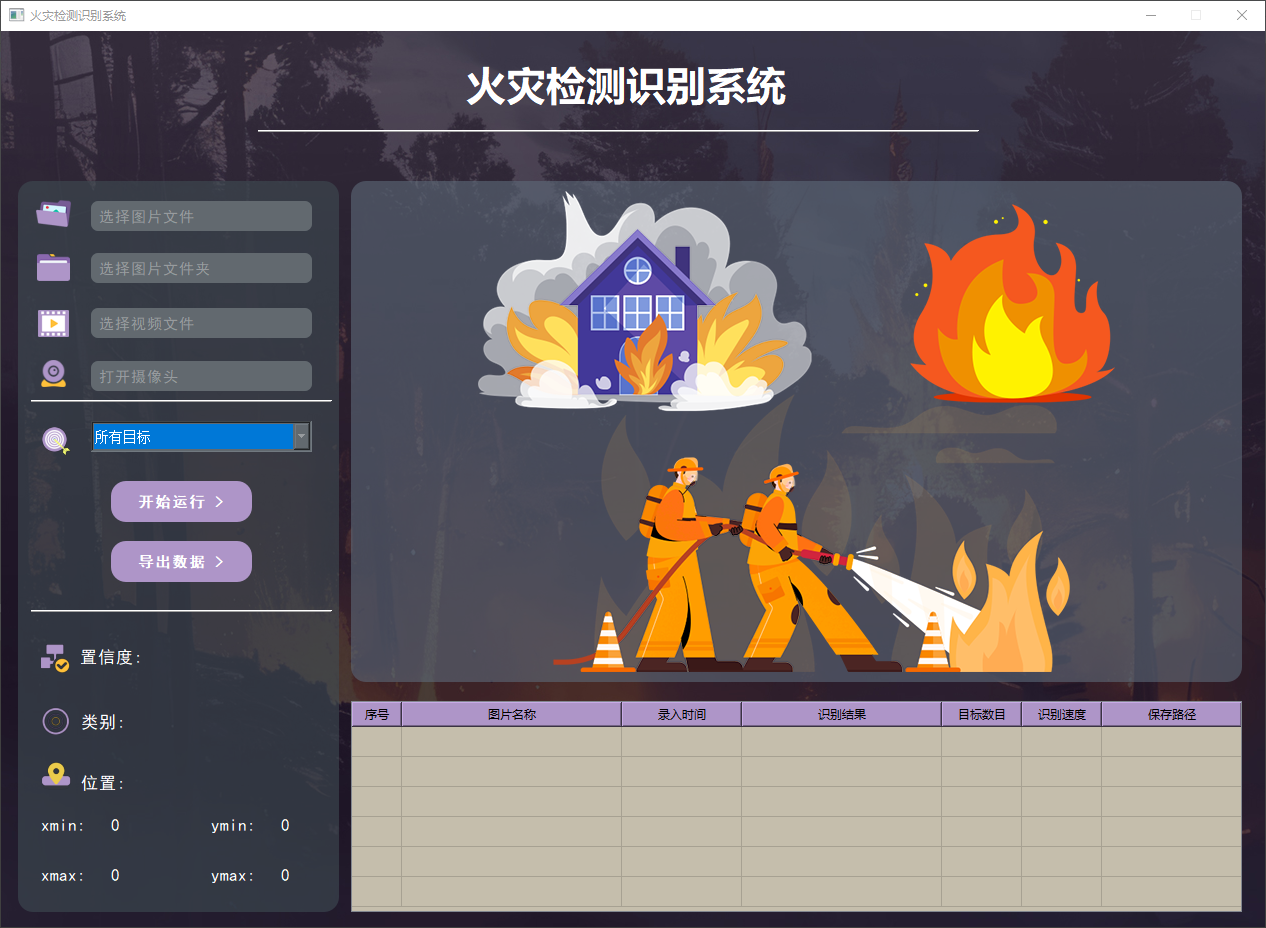Click the 选择视频文件 input field
The image size is (1266, 928).
pos(201,322)
